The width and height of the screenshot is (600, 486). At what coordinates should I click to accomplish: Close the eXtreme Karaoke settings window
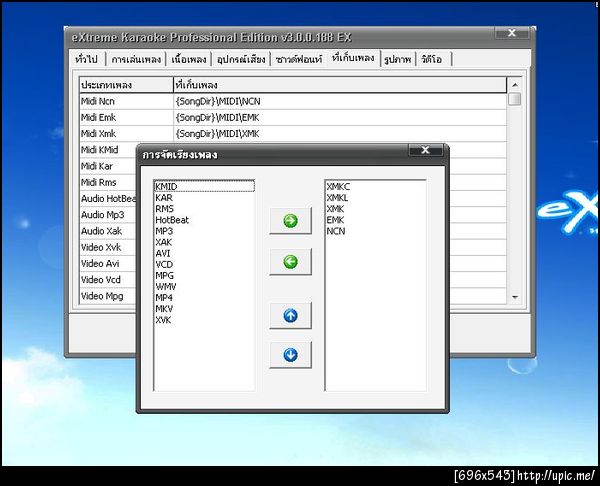(x=512, y=33)
